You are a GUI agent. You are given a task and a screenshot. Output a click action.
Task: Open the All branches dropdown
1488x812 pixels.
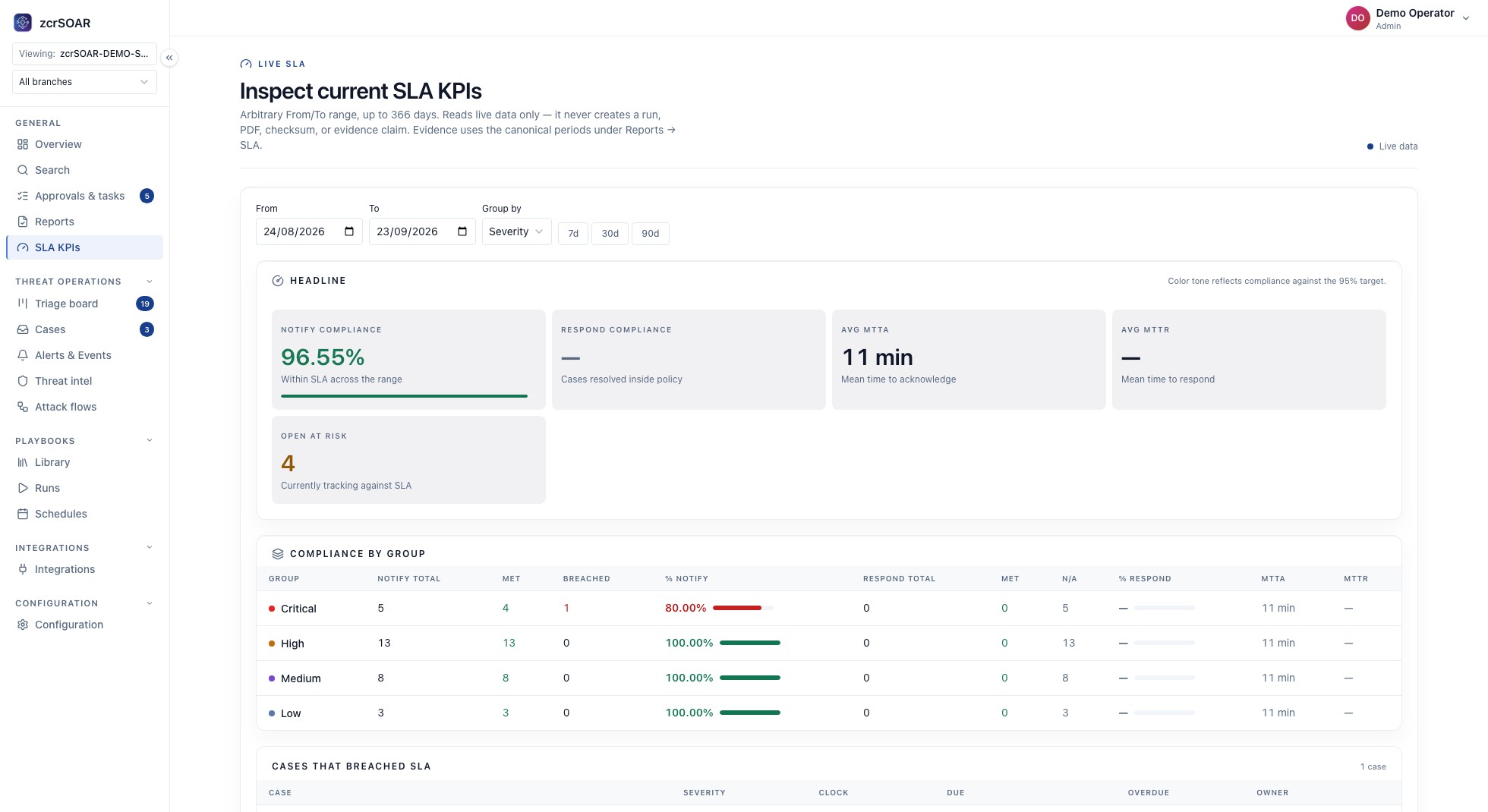click(84, 82)
